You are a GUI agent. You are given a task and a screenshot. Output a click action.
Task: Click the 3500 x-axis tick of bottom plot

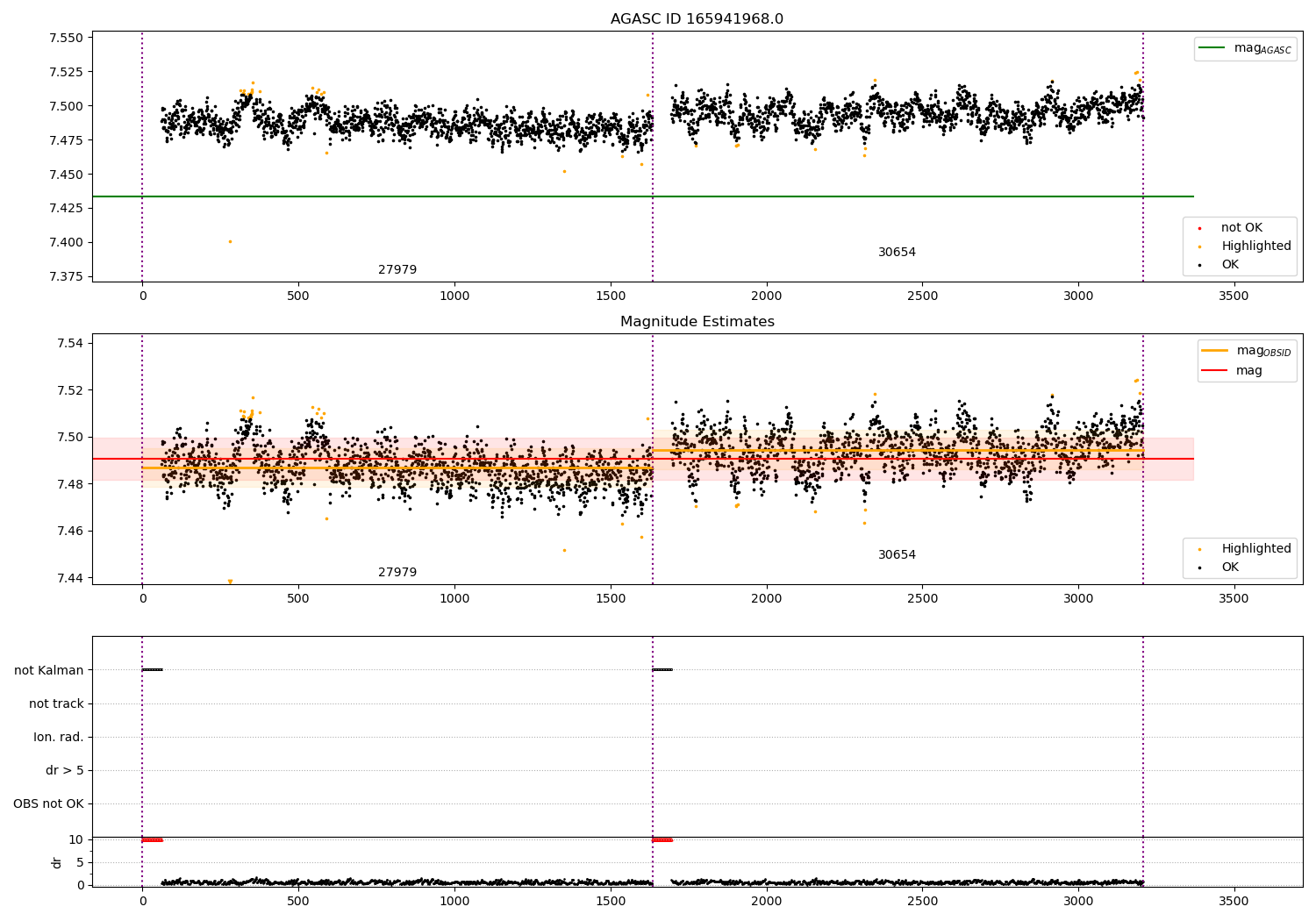[x=1234, y=901]
